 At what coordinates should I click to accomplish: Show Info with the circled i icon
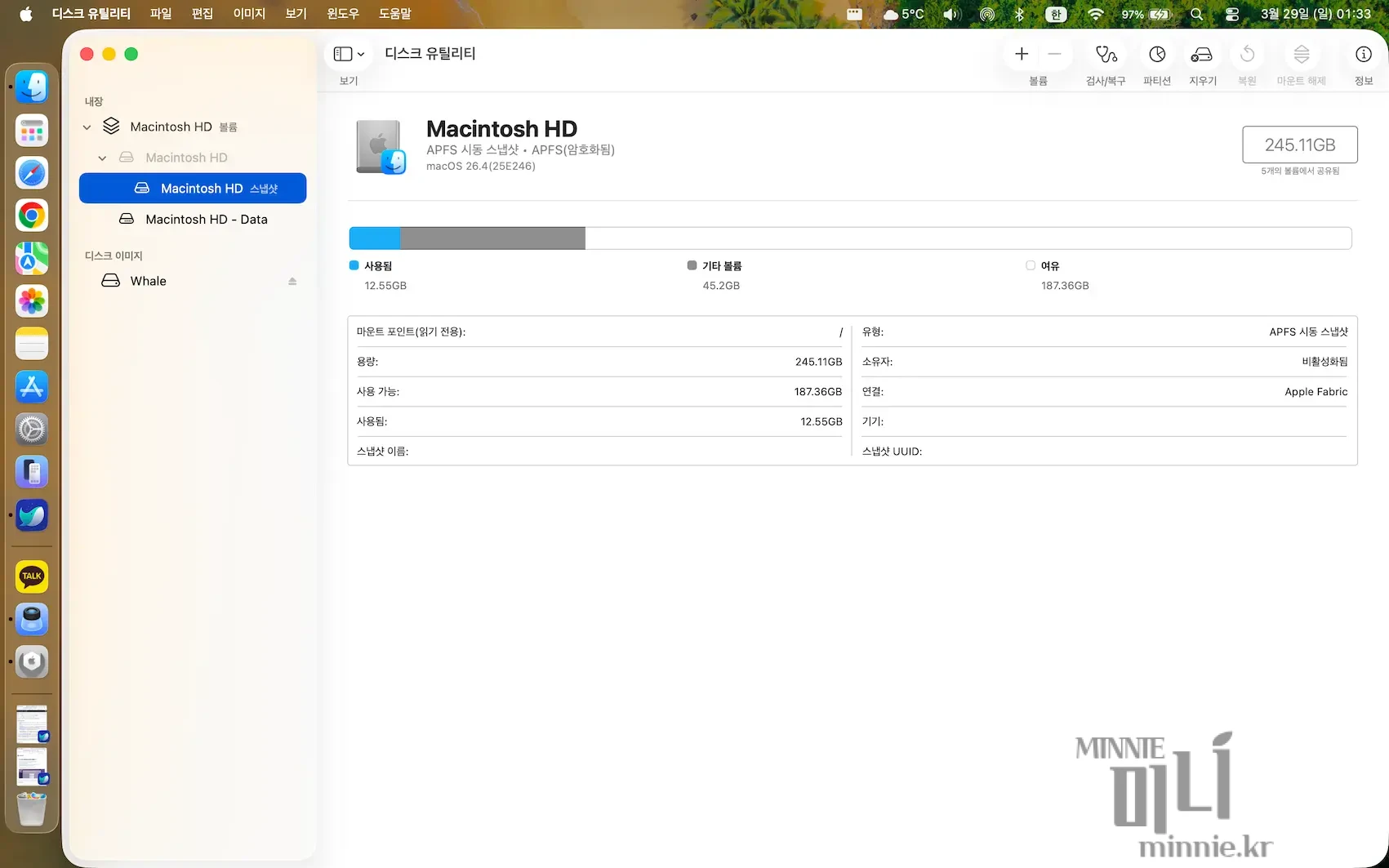coord(1364,55)
